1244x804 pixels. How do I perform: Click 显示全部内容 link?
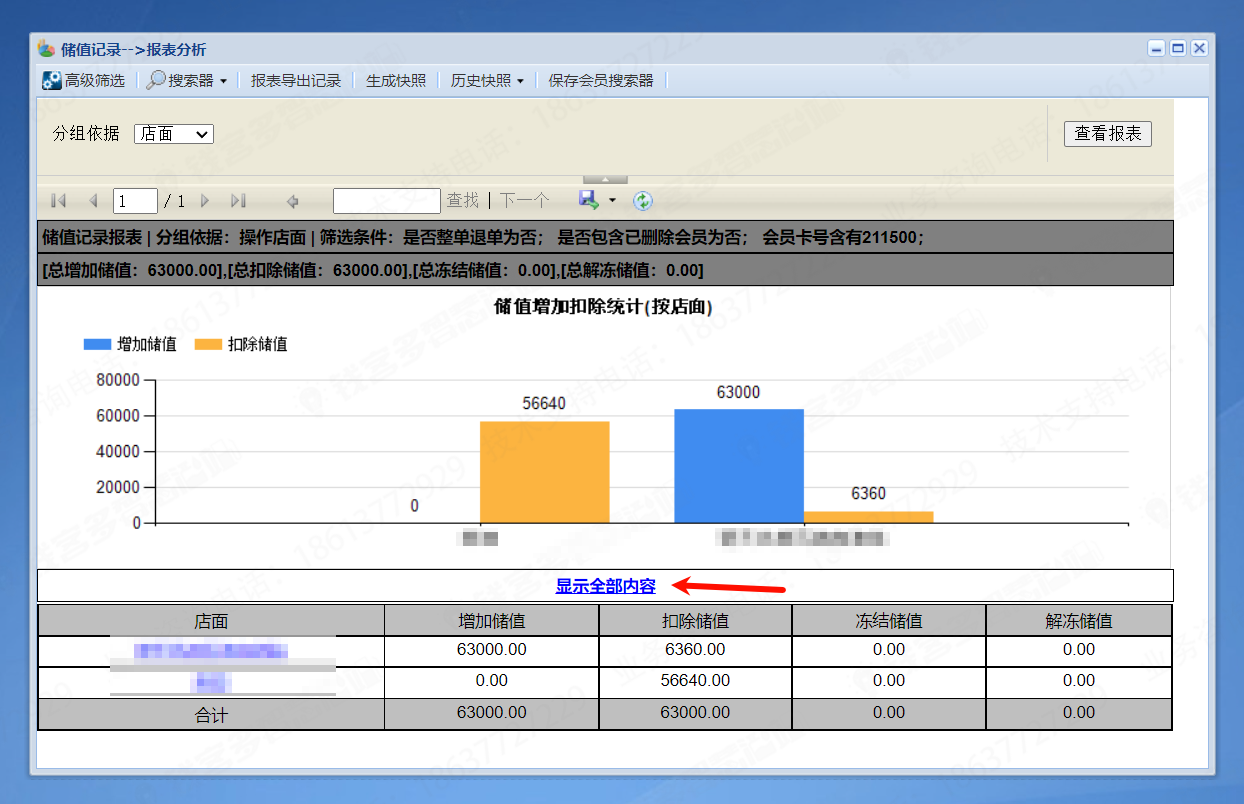[x=606, y=586]
